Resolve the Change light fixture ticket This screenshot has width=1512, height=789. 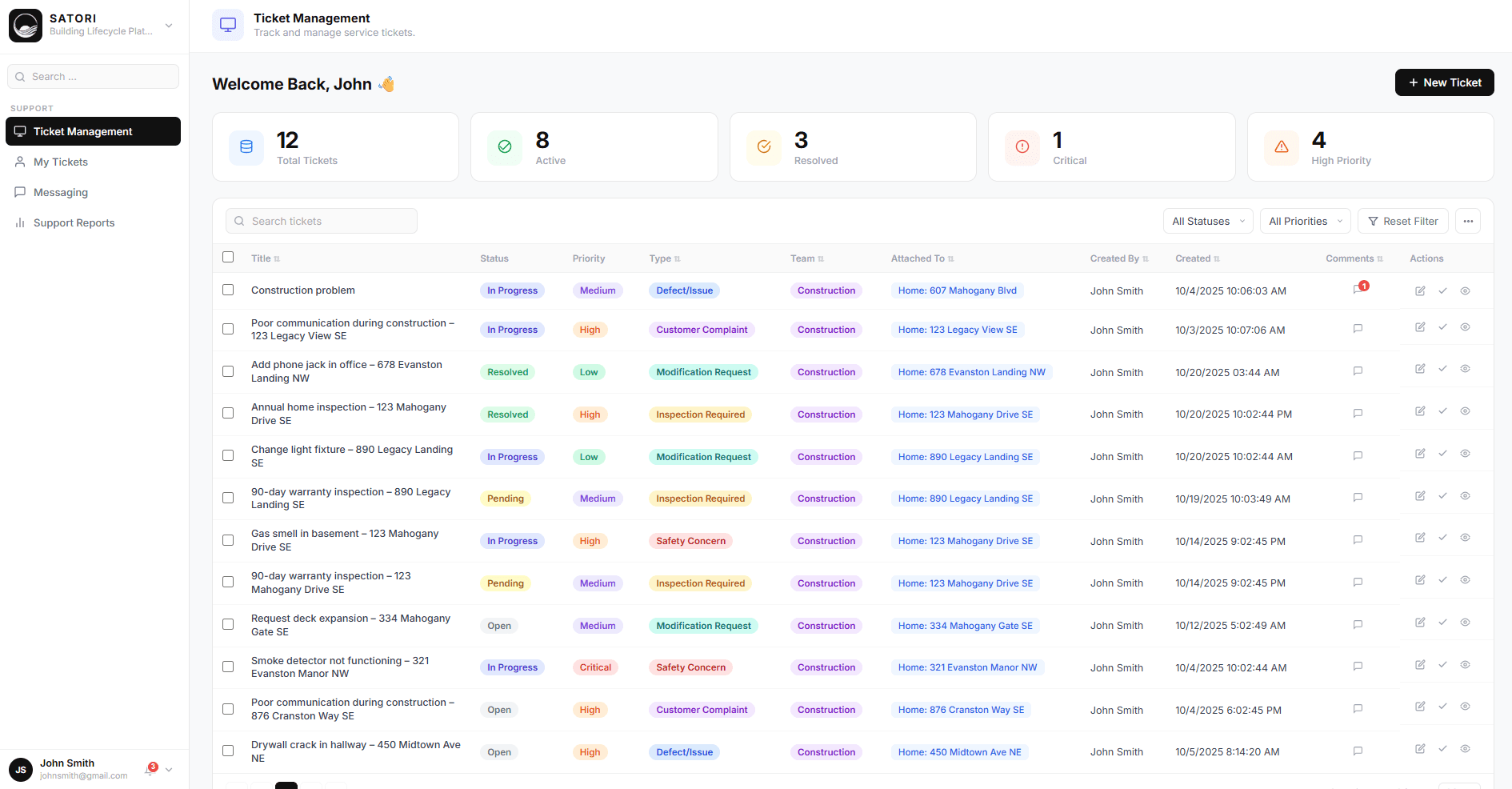pos(1442,454)
